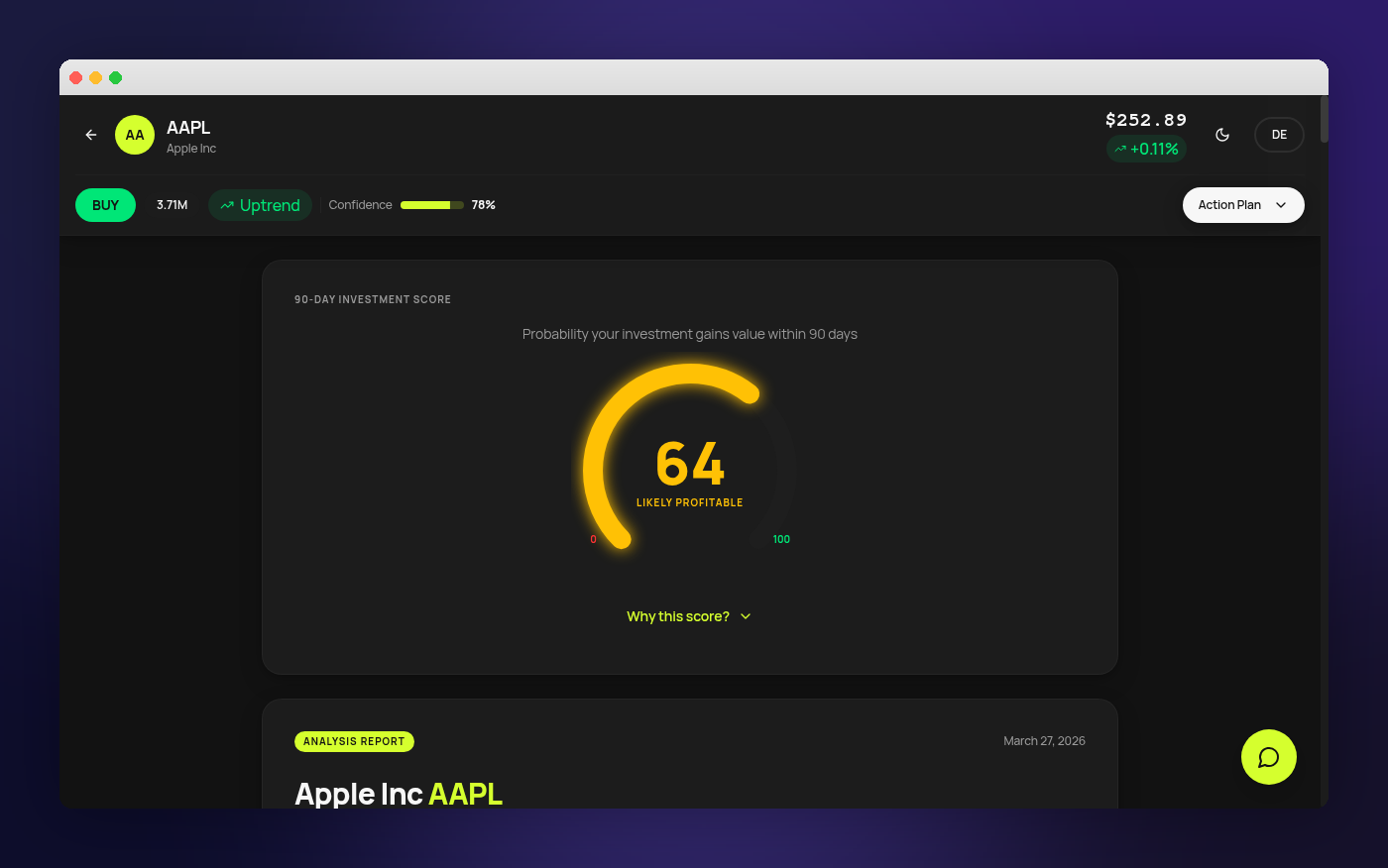Close the window with the red button

click(x=76, y=77)
